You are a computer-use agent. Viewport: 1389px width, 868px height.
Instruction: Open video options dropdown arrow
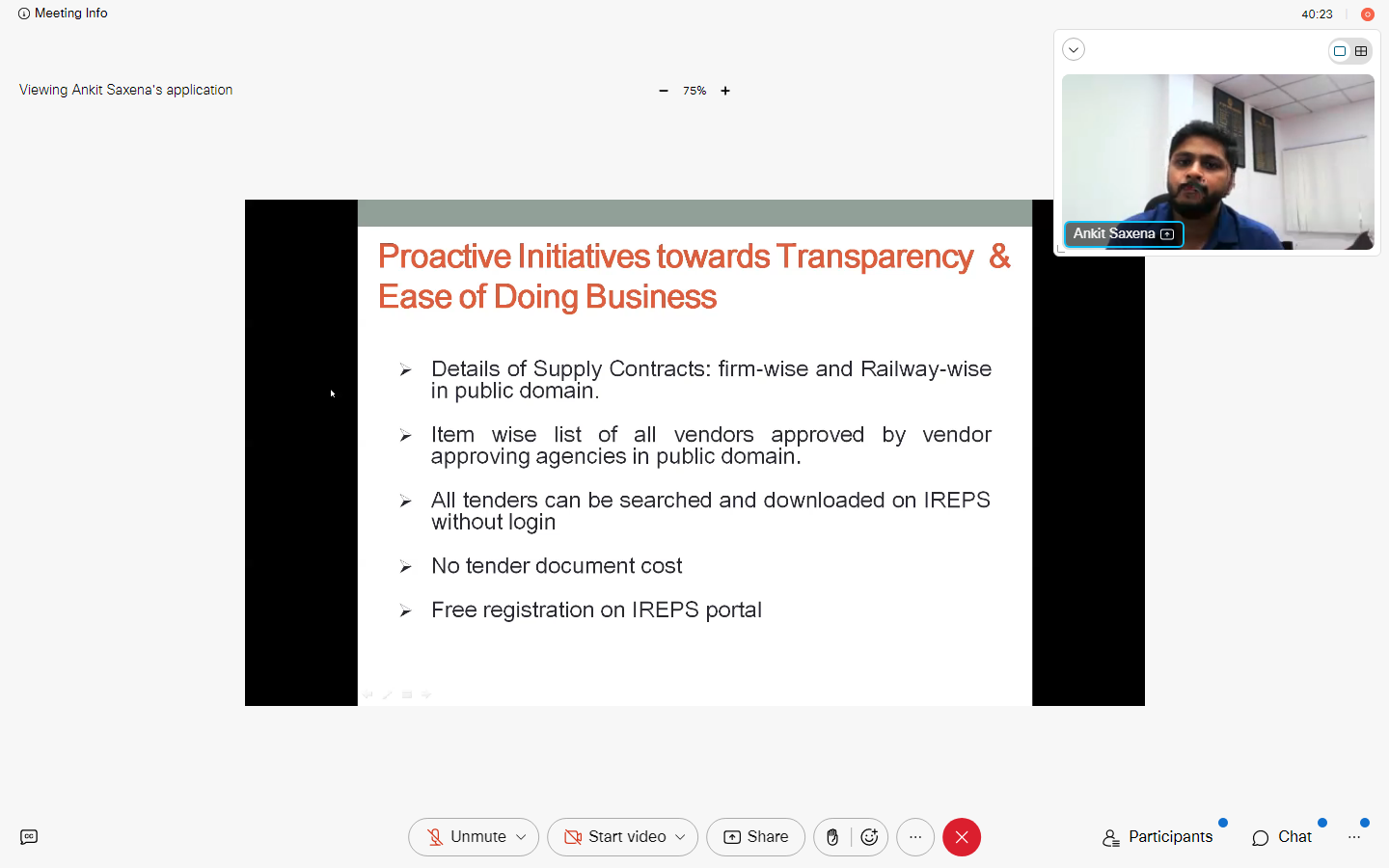coord(680,837)
